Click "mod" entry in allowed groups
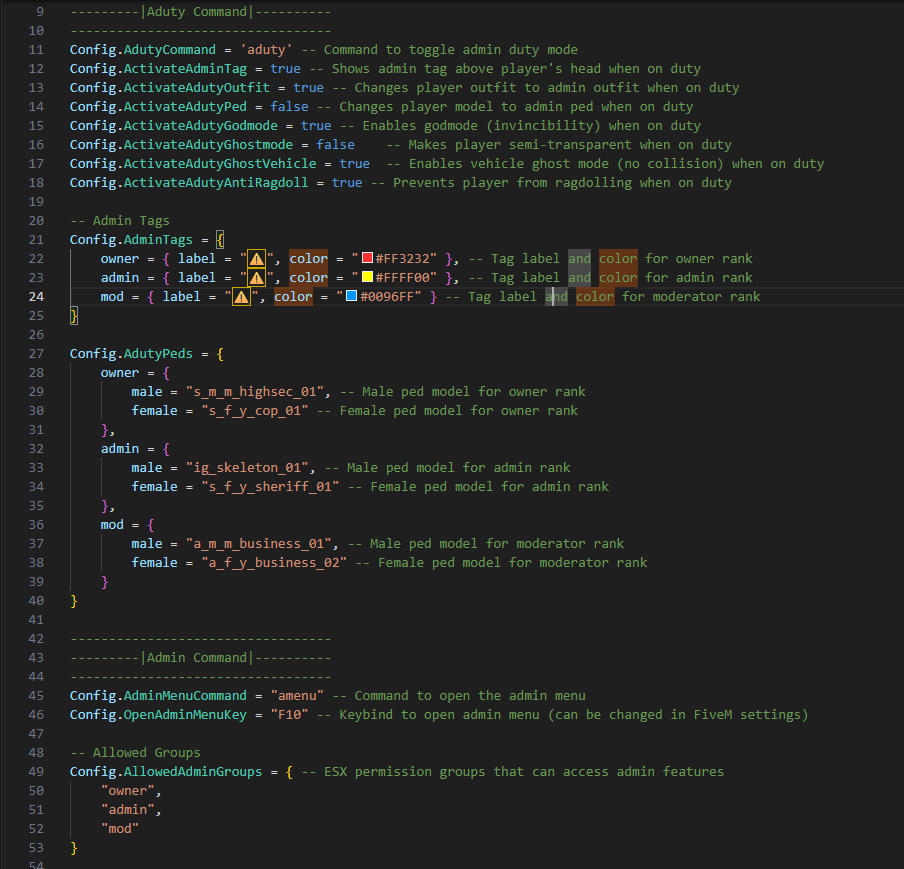 click(x=120, y=829)
